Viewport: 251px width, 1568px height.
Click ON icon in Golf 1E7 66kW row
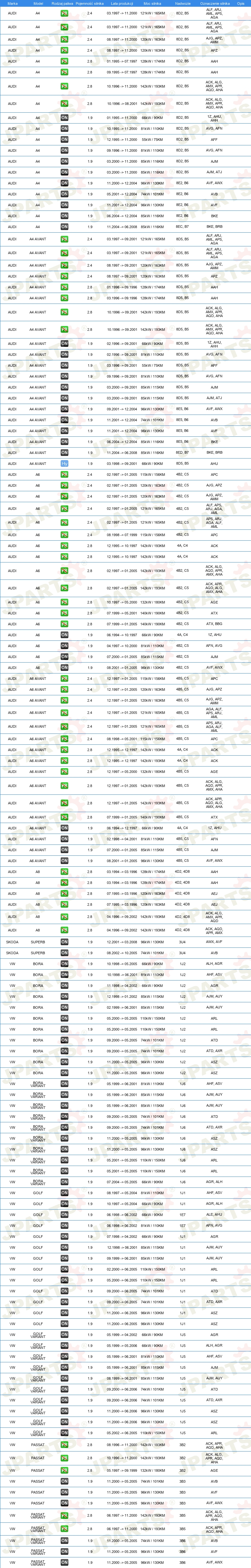[x=65, y=1214]
